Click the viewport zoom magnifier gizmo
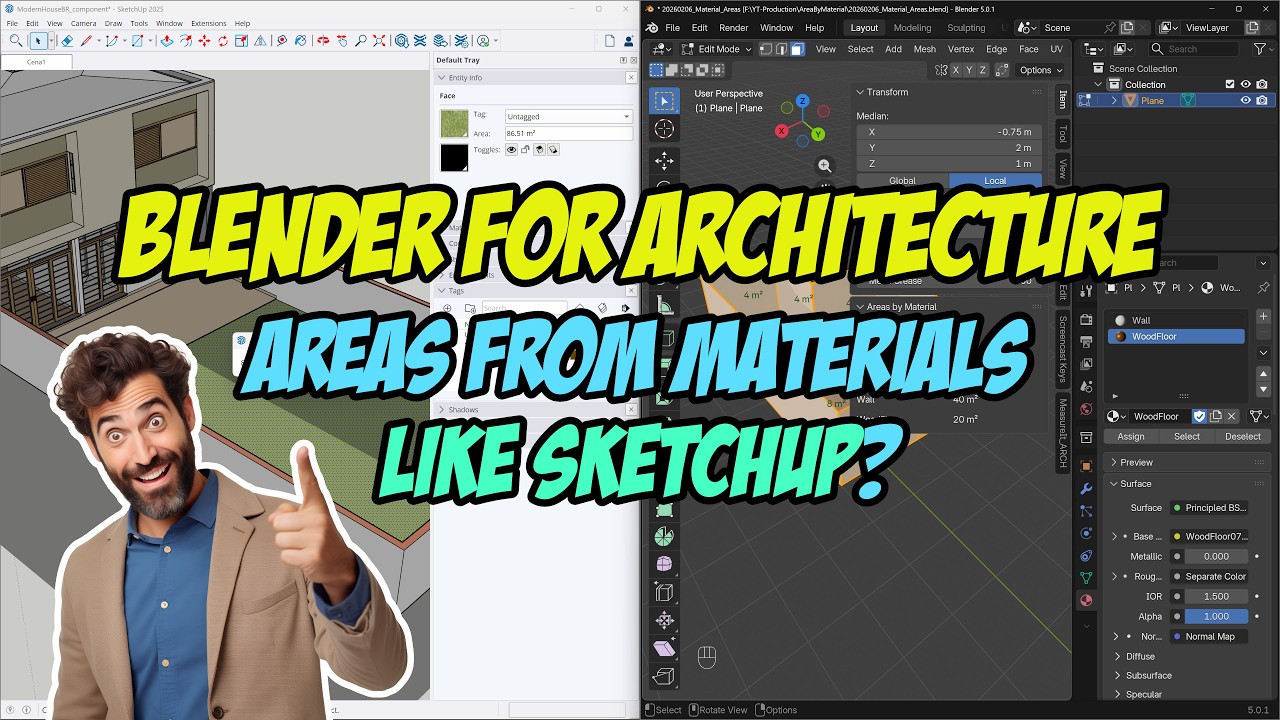Screen dimensions: 1280x720 point(824,165)
